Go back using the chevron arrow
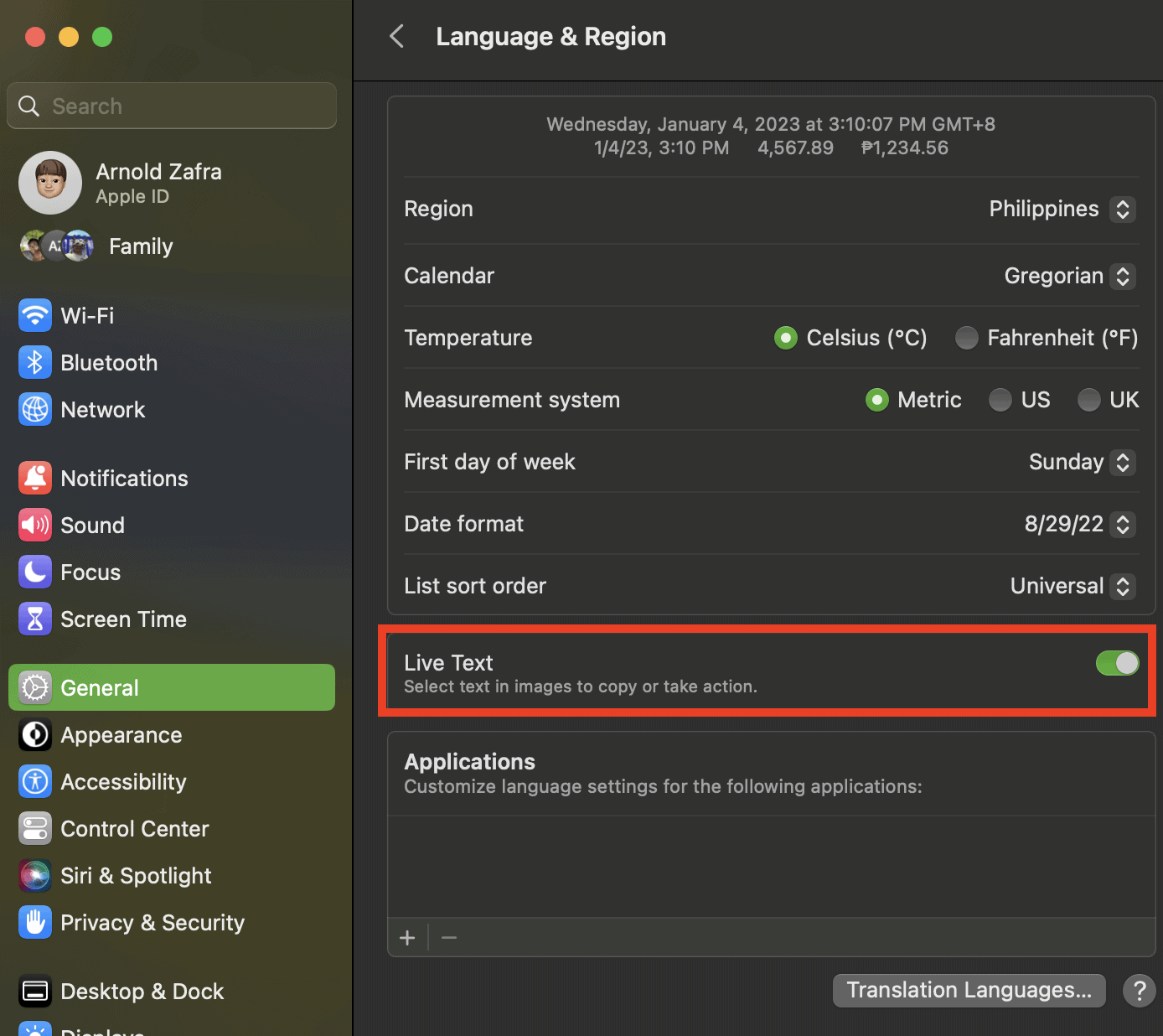 pyautogui.click(x=397, y=36)
